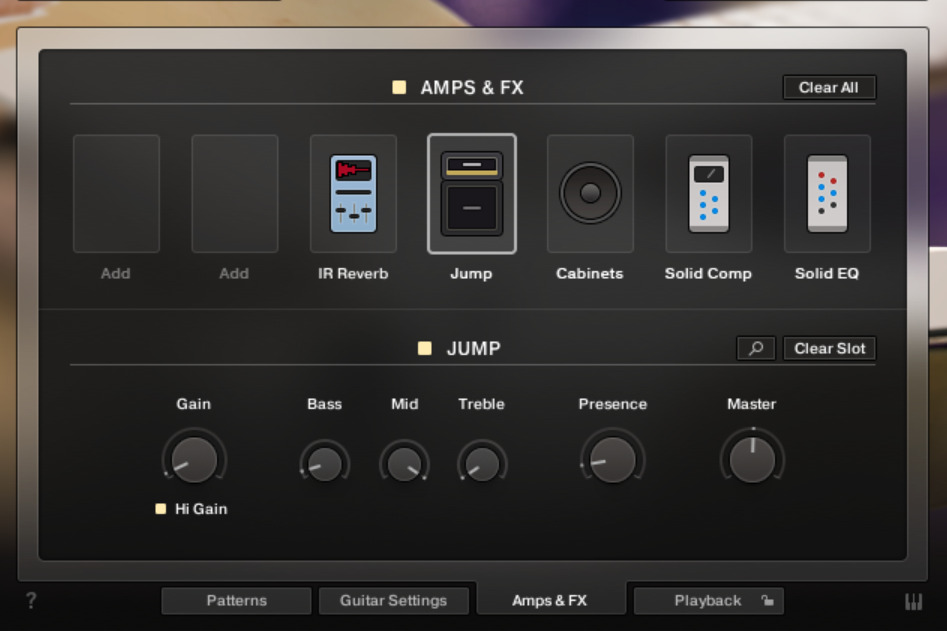The image size is (947, 631).
Task: Click the Solid Comp label text
Action: [708, 274]
